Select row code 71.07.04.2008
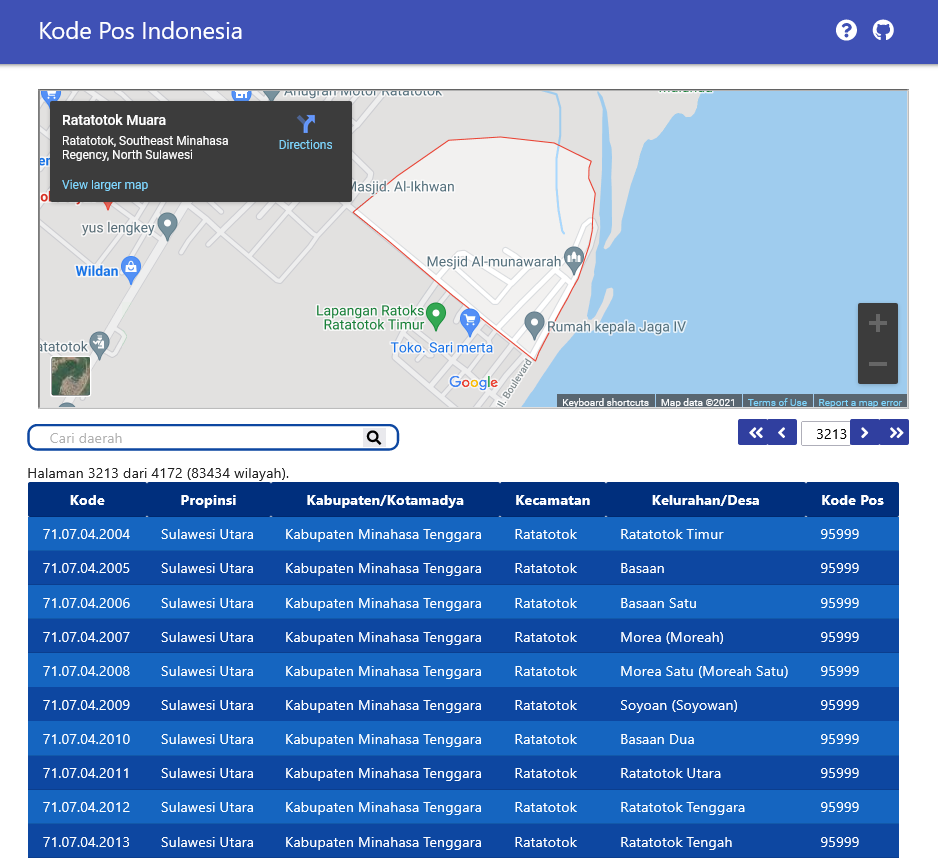This screenshot has height=858, width=938. click(x=86, y=671)
